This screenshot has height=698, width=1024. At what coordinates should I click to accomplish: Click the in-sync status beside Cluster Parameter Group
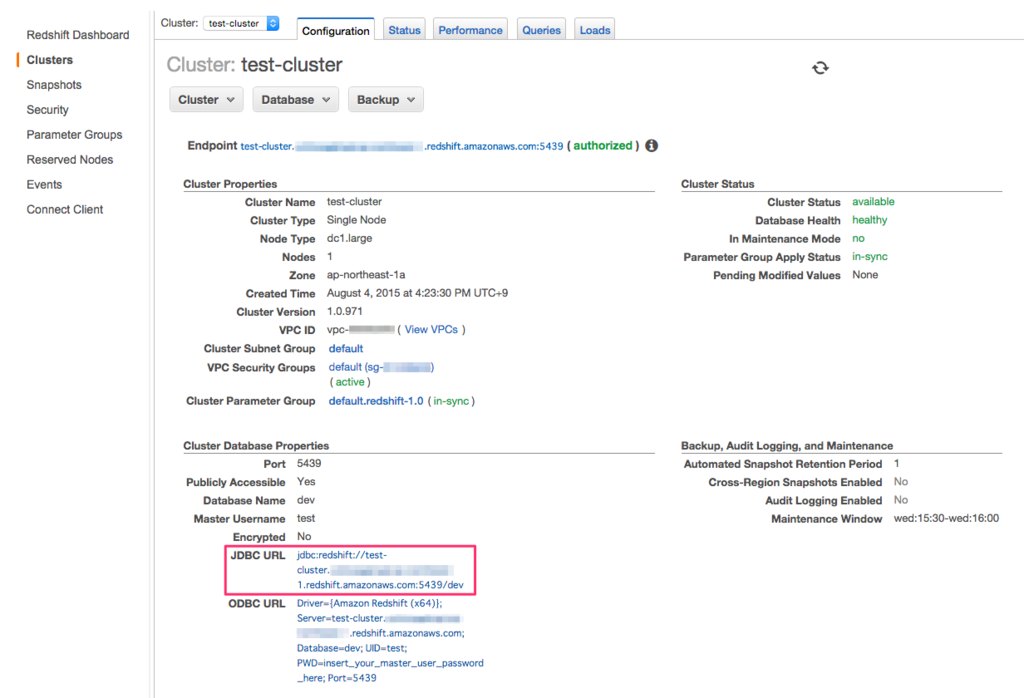tap(451, 401)
